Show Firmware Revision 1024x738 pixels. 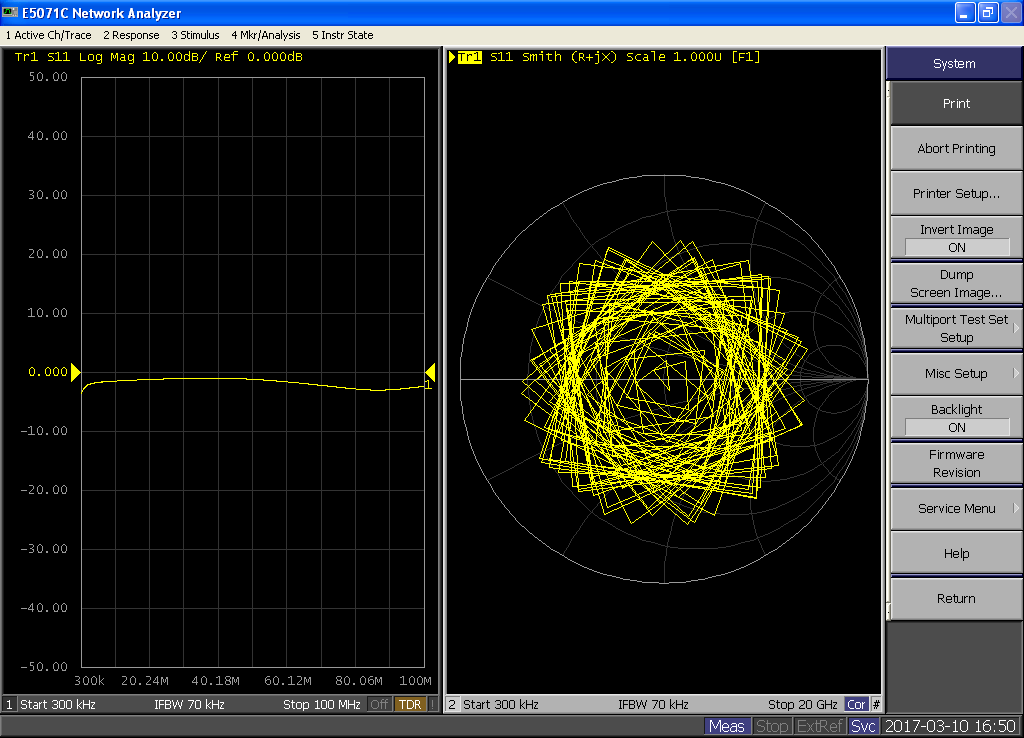click(x=956, y=463)
